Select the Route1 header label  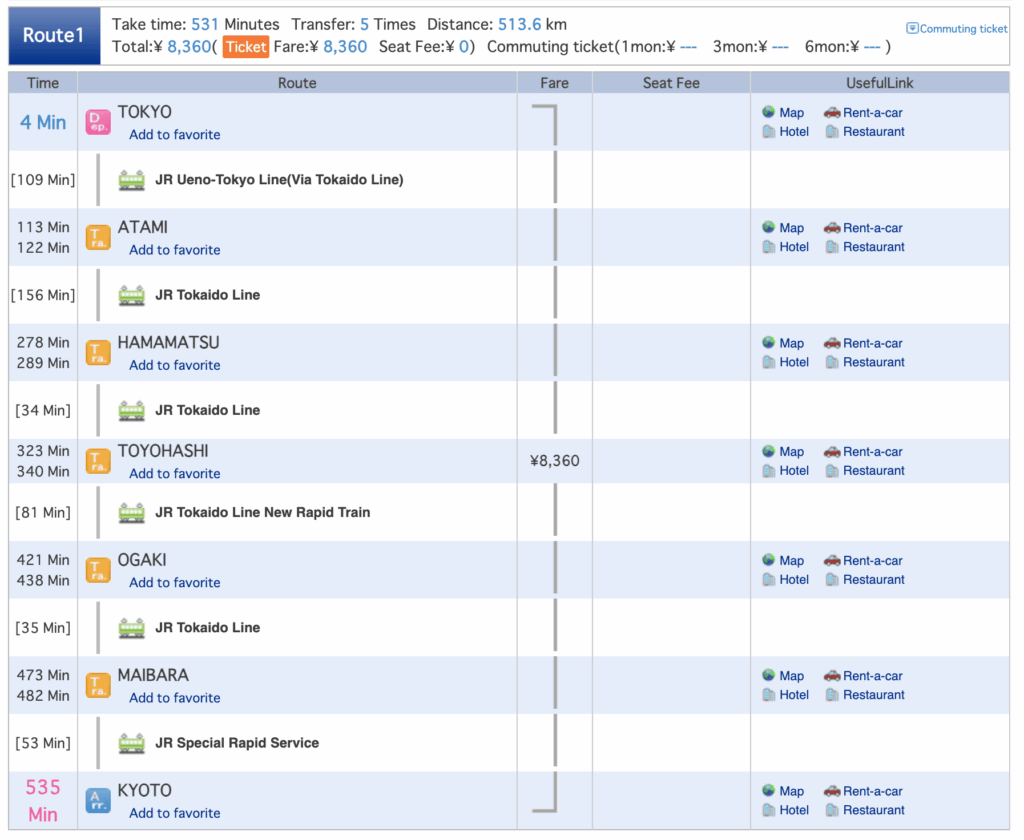(54, 35)
